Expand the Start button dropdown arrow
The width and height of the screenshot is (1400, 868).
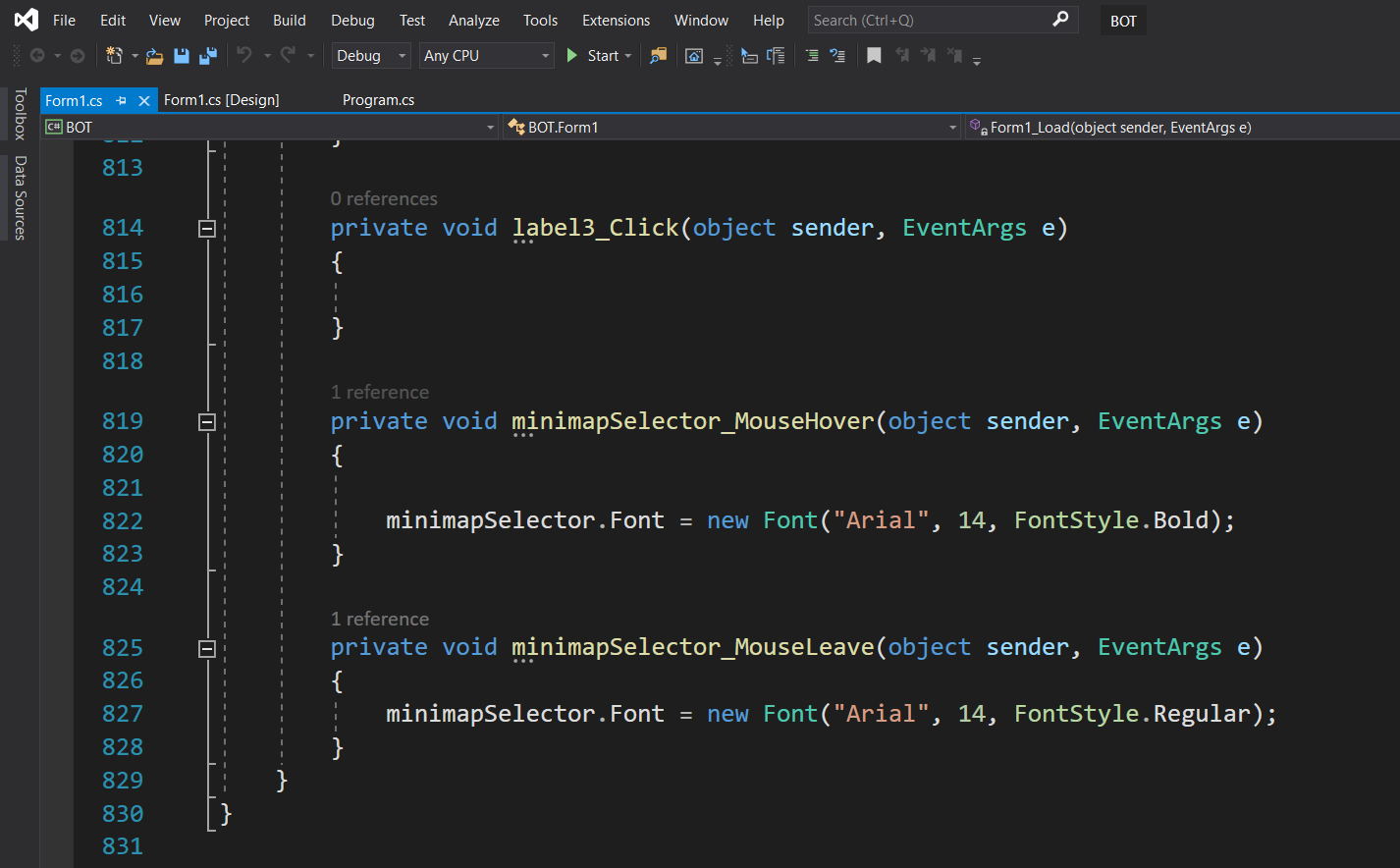tap(628, 56)
